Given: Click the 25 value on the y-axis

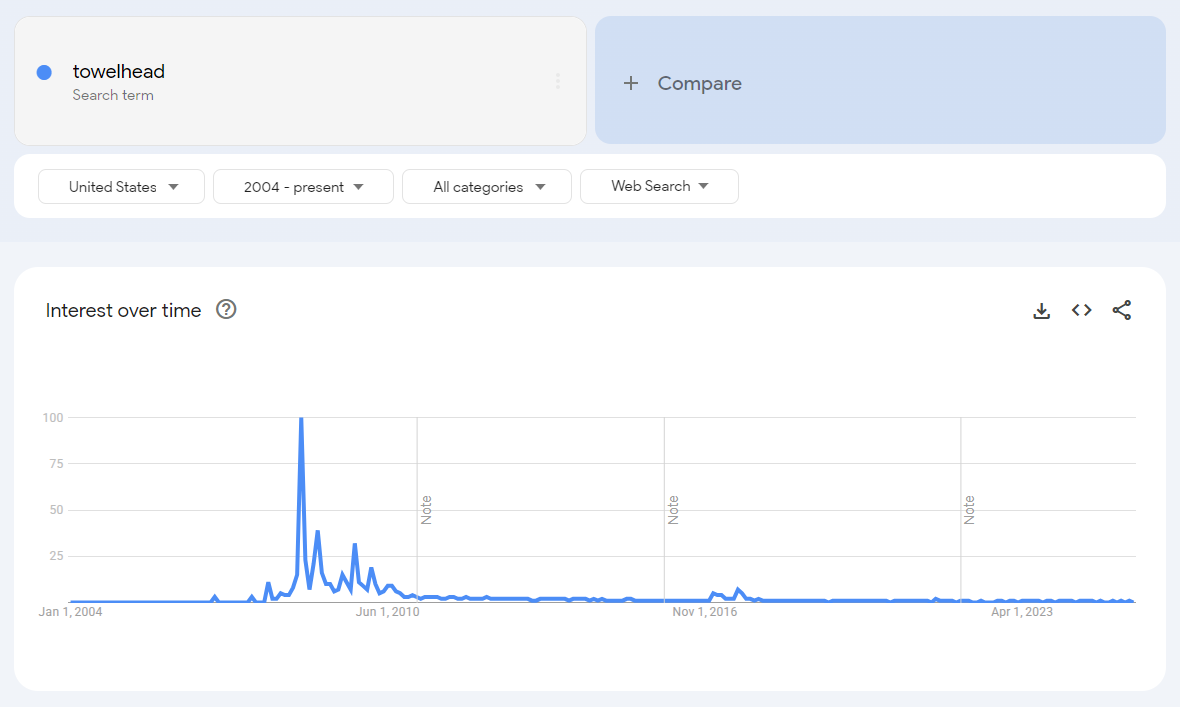Looking at the screenshot, I should coord(56,556).
